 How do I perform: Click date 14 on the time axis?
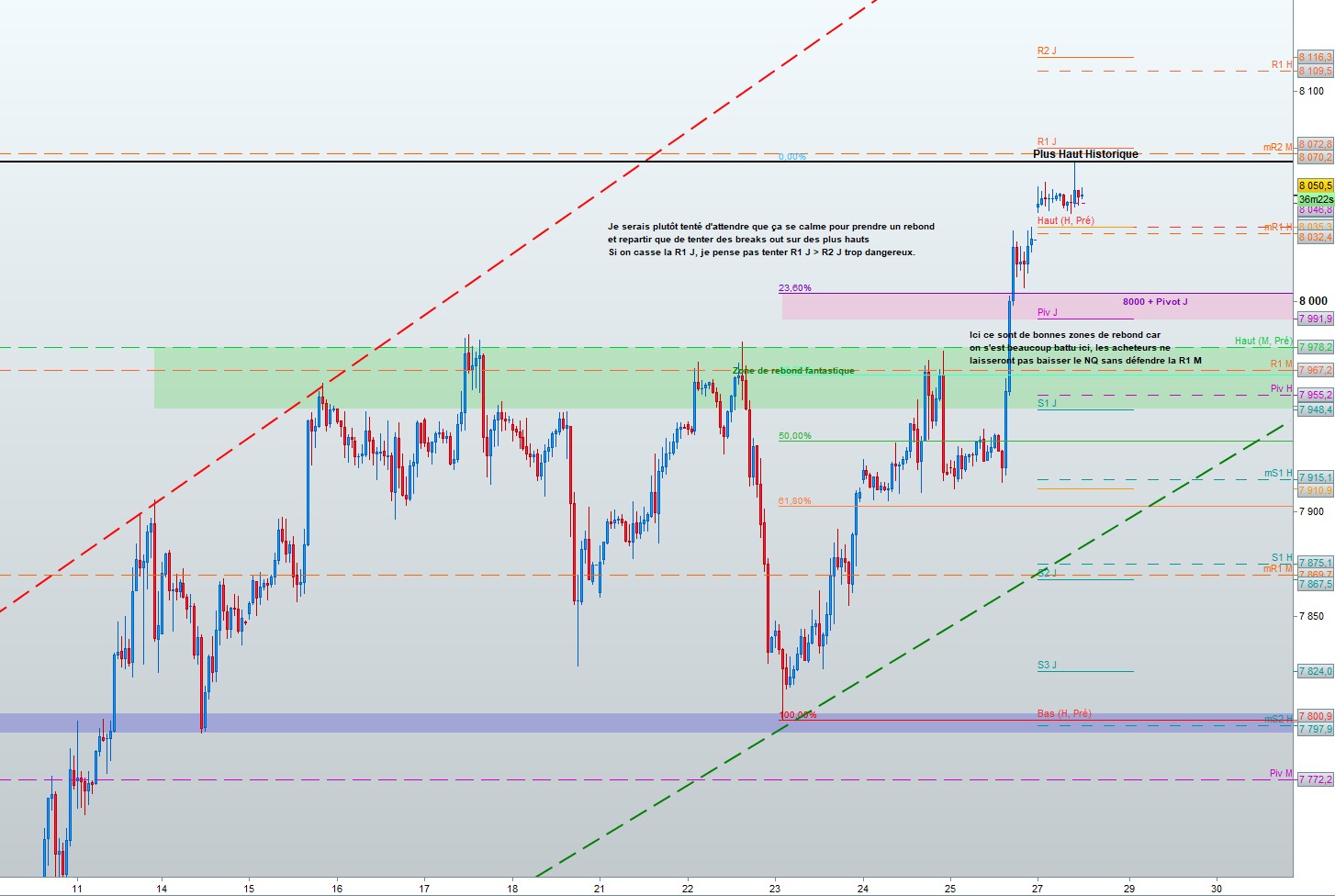162,888
